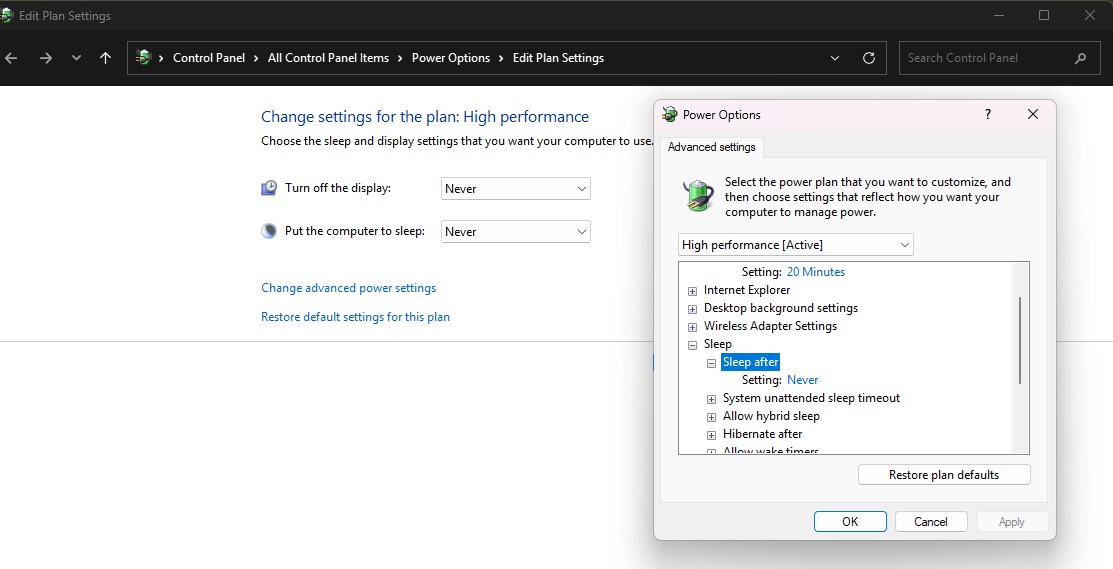This screenshot has width=1113, height=569.
Task: Click the Restore plan defaults button
Action: [943, 475]
